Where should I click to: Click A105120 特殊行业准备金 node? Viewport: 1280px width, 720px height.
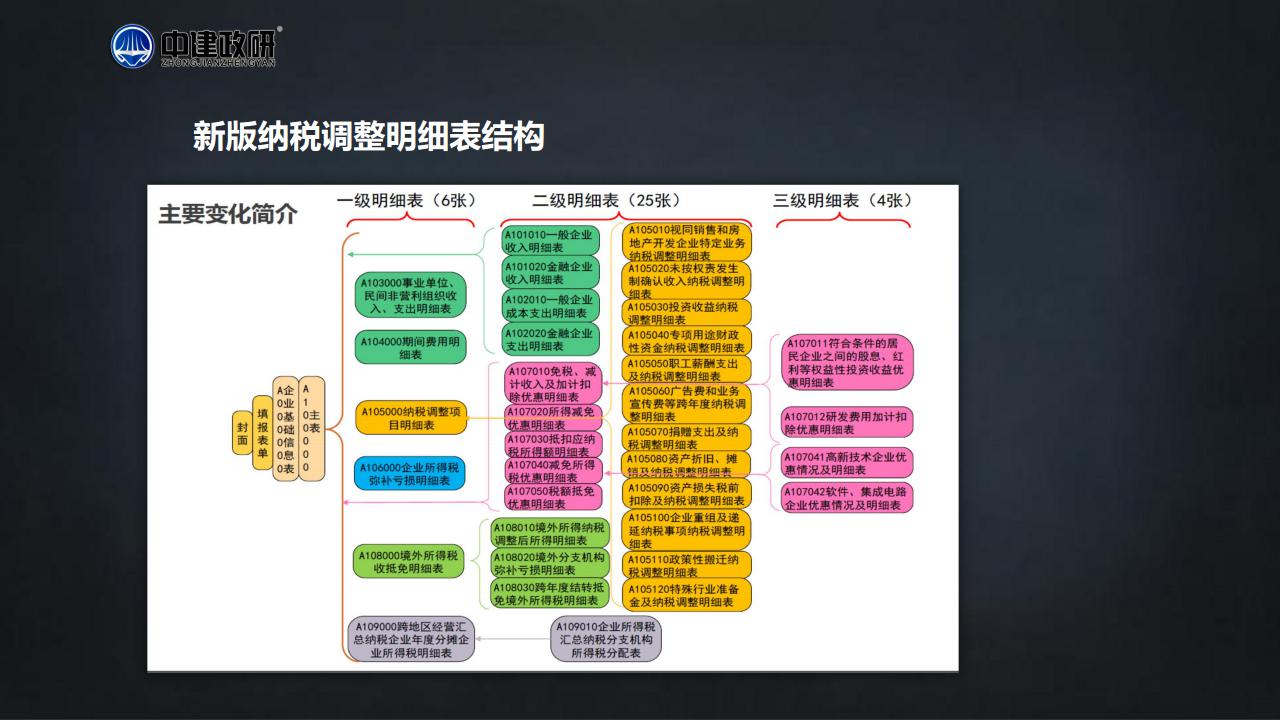[687, 594]
